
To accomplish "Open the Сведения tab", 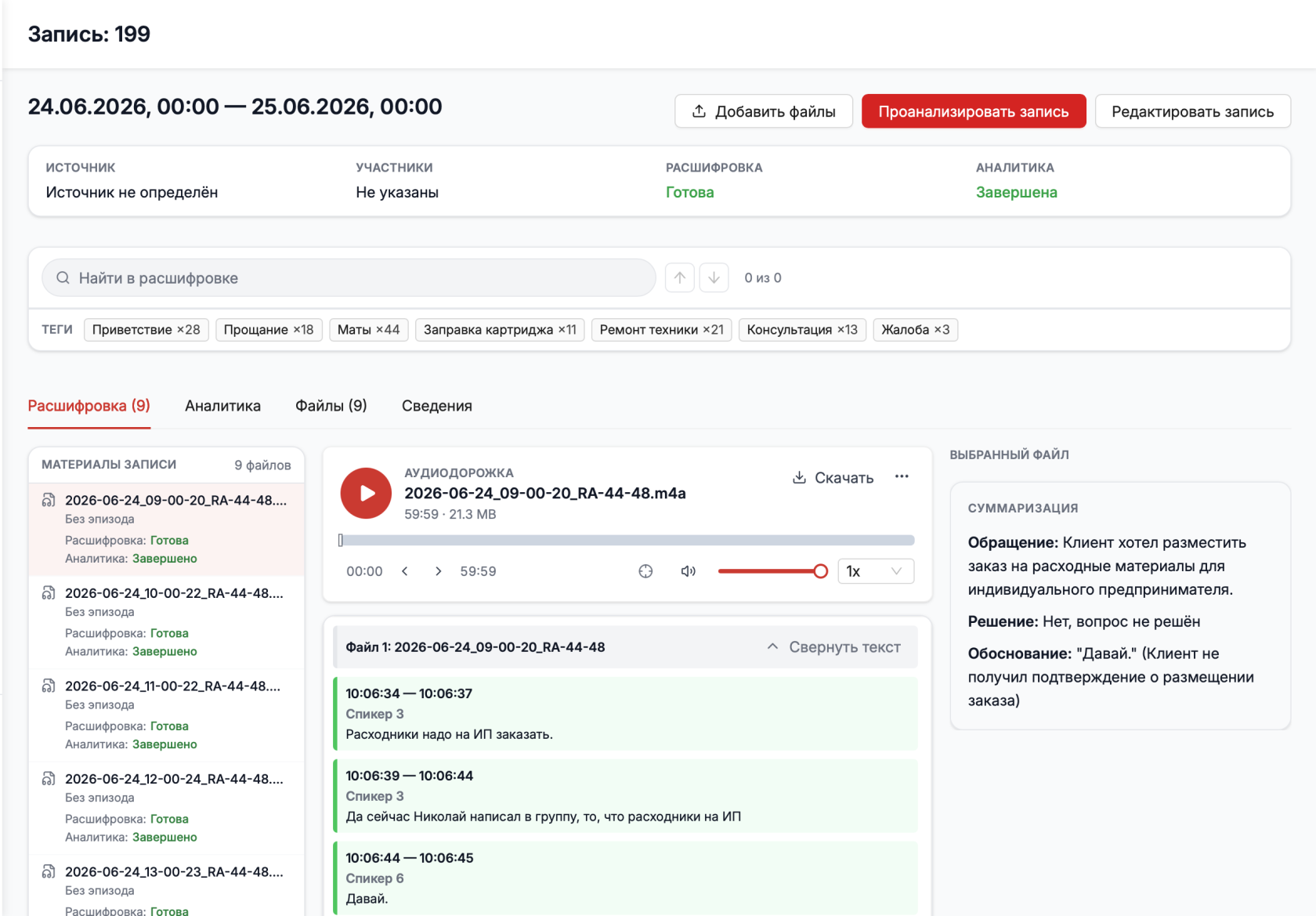I will click(437, 406).
